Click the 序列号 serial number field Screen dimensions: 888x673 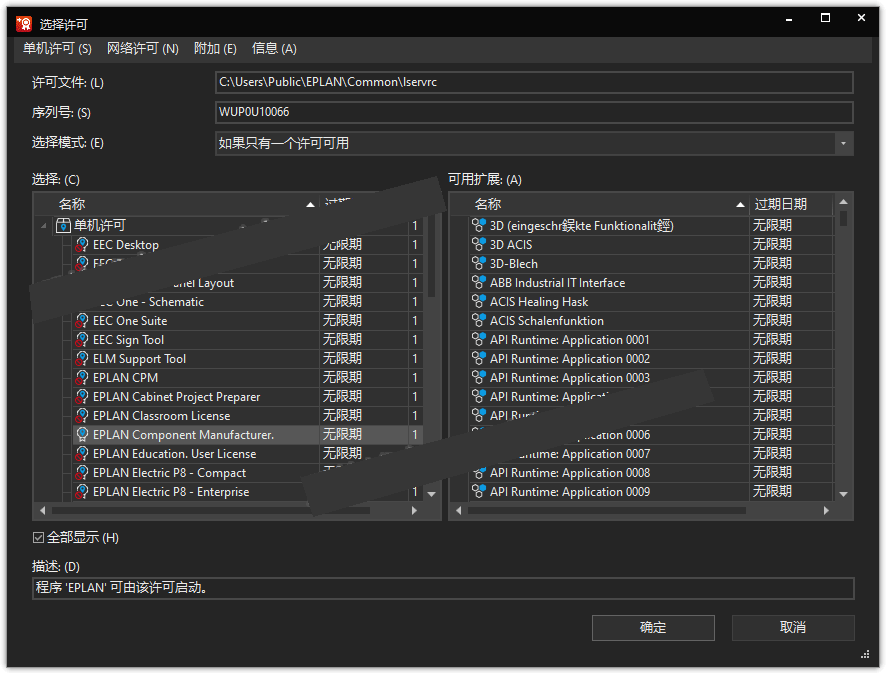(534, 112)
